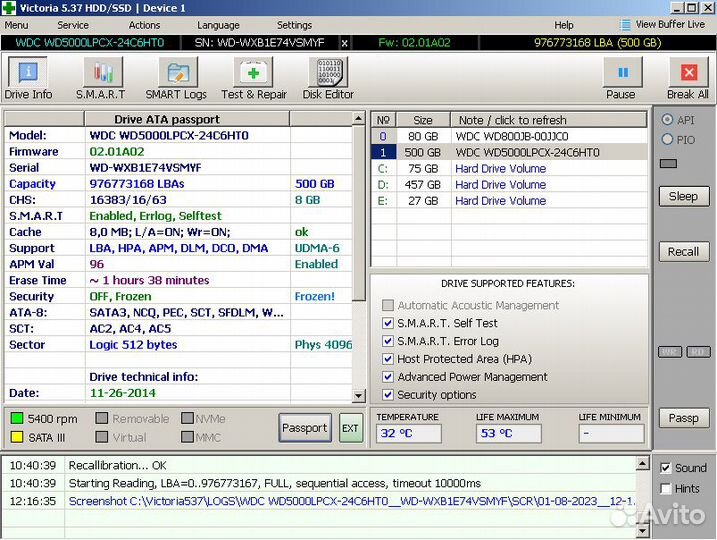Disable the Sound checkbox

click(666, 468)
